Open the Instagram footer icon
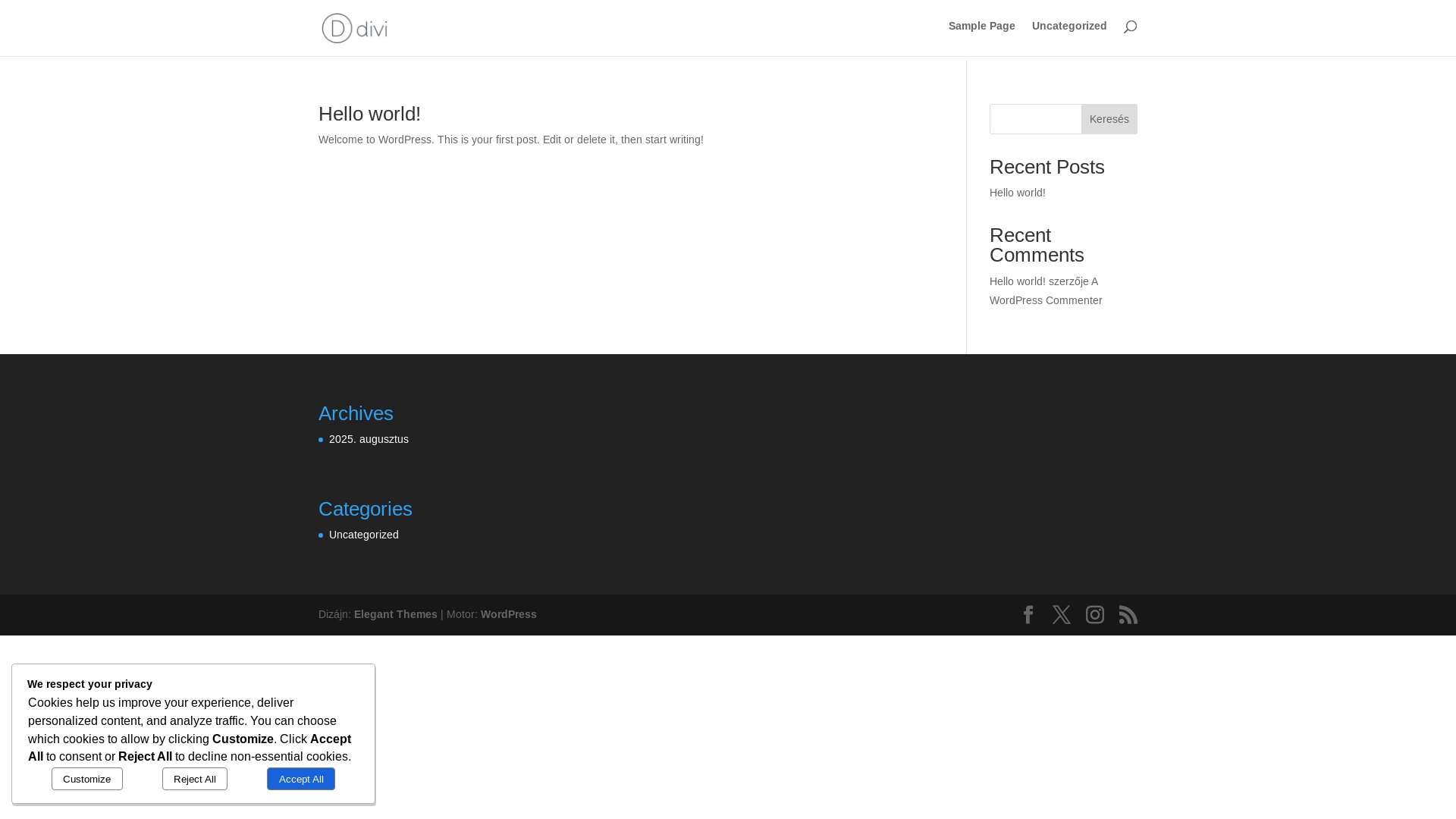The image size is (1456, 819). pos(1095,614)
